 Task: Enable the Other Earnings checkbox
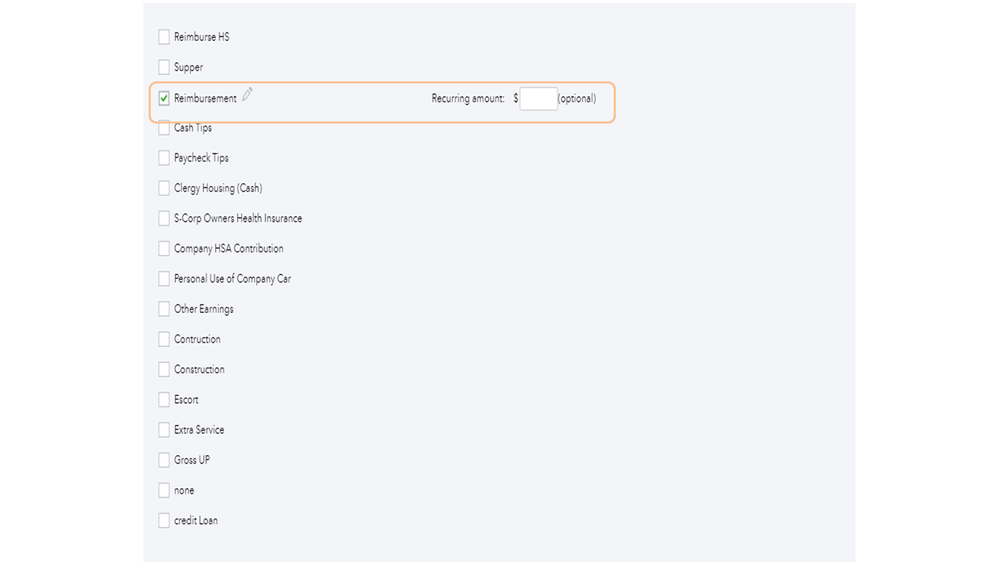pyautogui.click(x=164, y=309)
